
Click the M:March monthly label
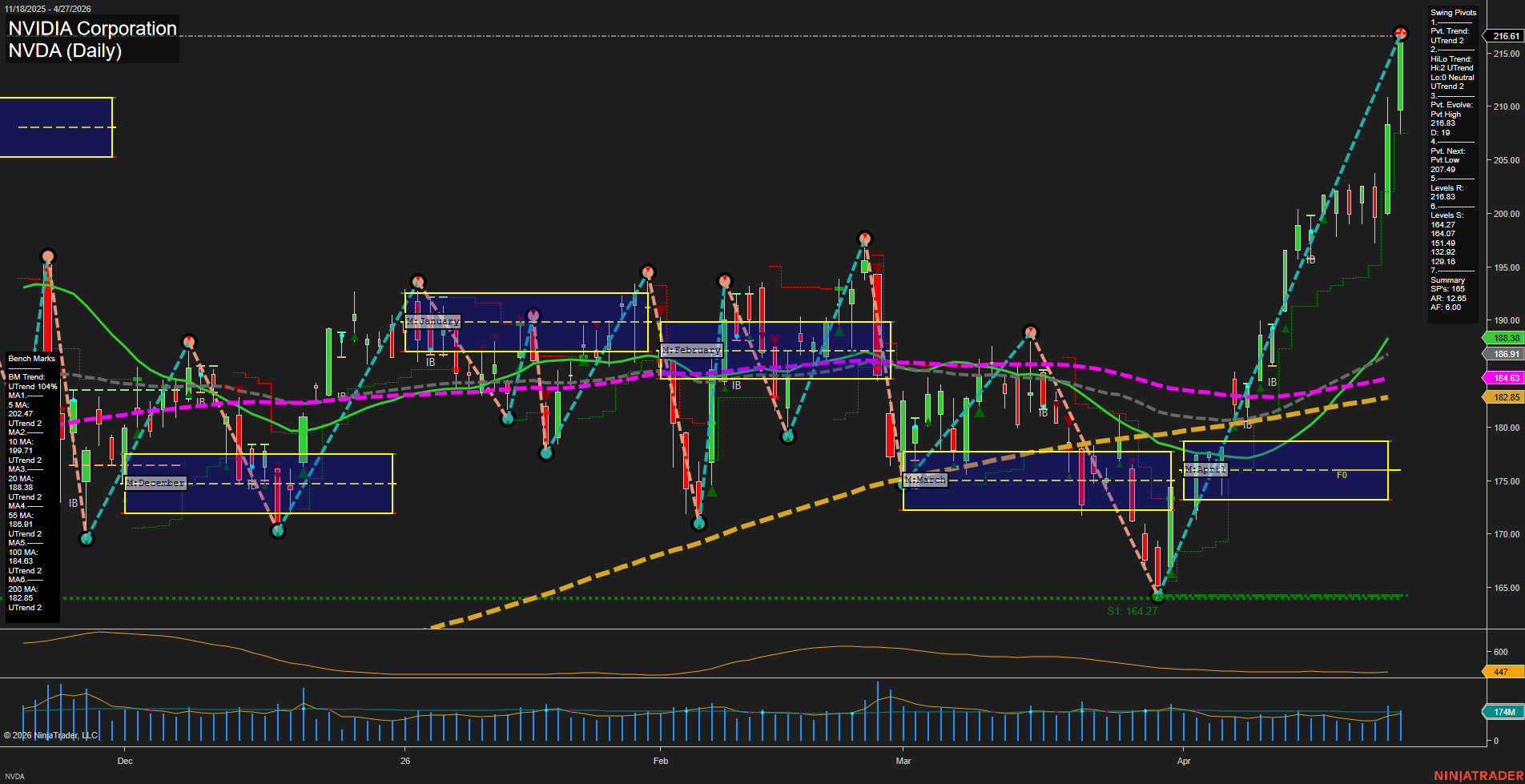coord(925,480)
